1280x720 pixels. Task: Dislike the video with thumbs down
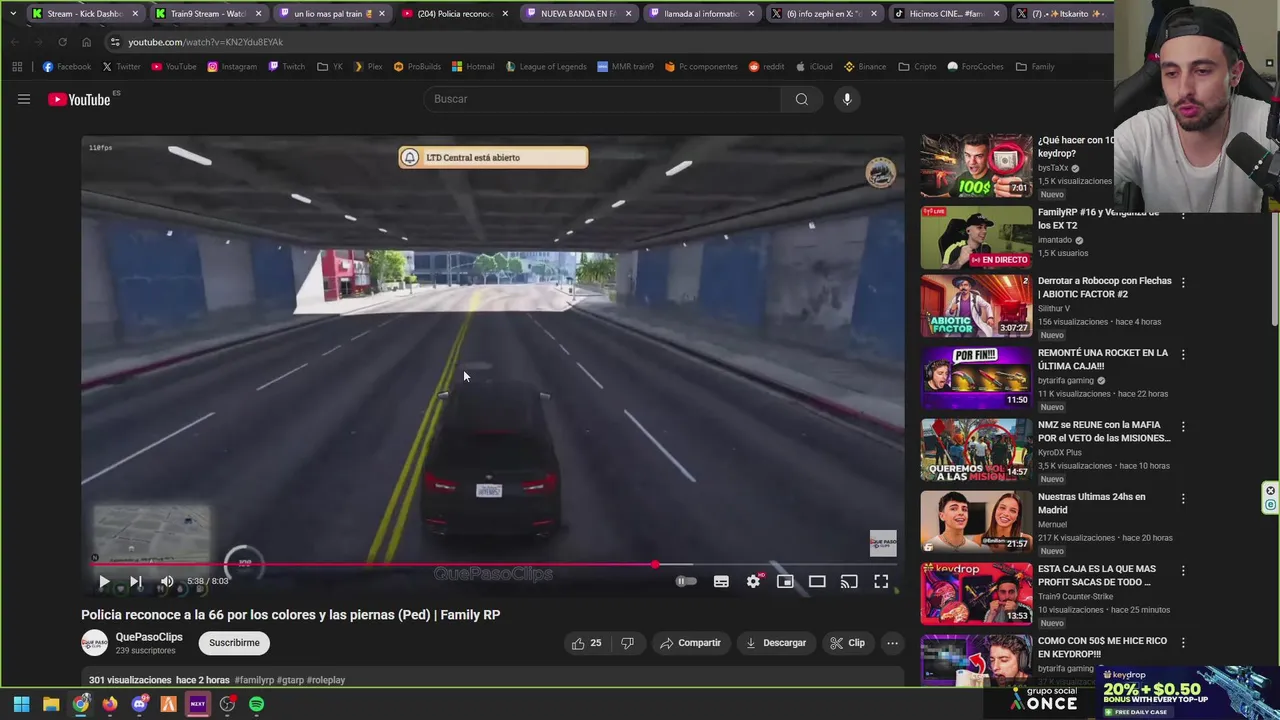click(627, 643)
